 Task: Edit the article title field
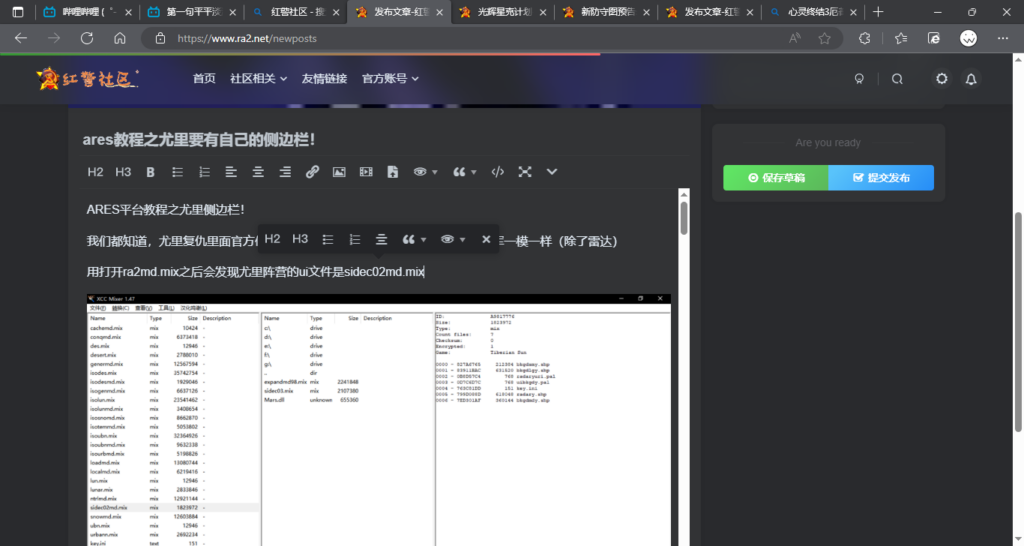coord(385,139)
